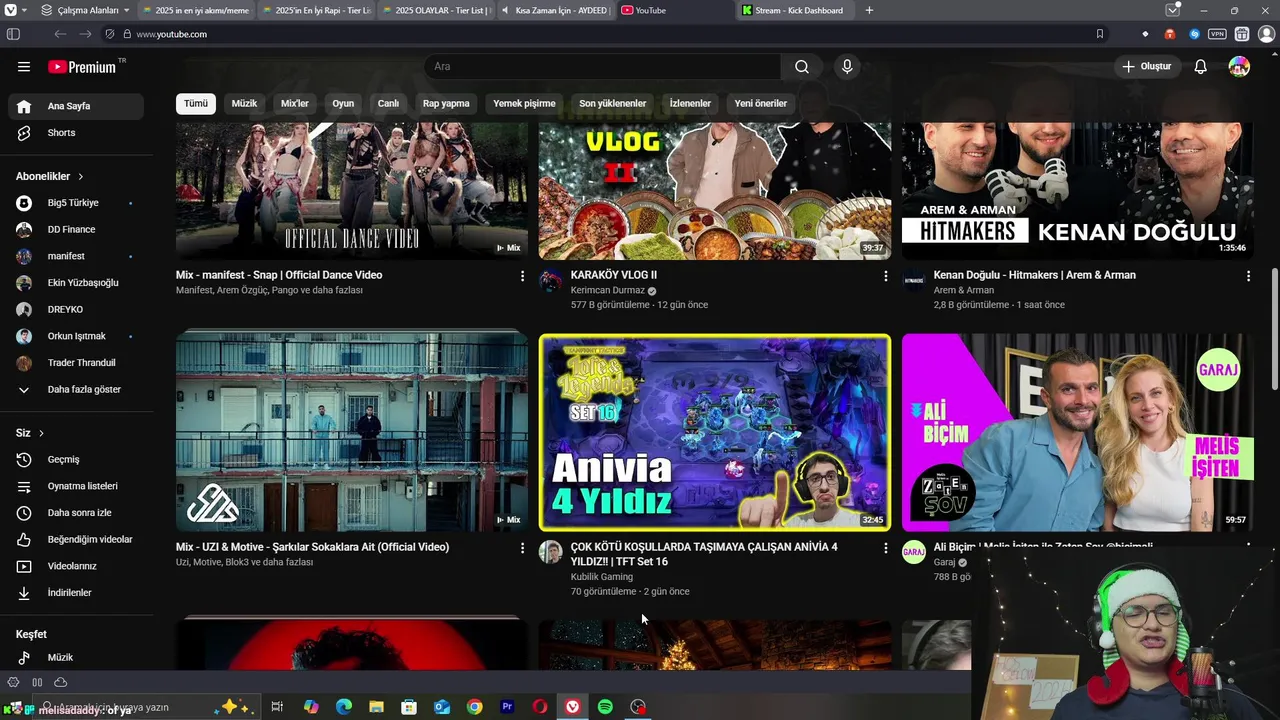Image resolution: width=1280 pixels, height=720 pixels.
Task: Open the Kerimcan Durmaz channel link
Action: [607, 291]
